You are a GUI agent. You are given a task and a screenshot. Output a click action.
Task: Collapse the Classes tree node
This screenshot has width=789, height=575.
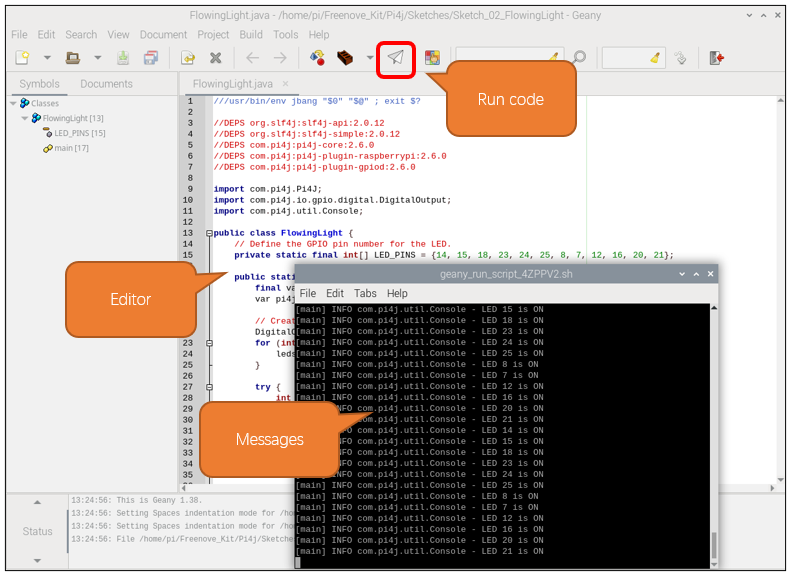point(13,103)
